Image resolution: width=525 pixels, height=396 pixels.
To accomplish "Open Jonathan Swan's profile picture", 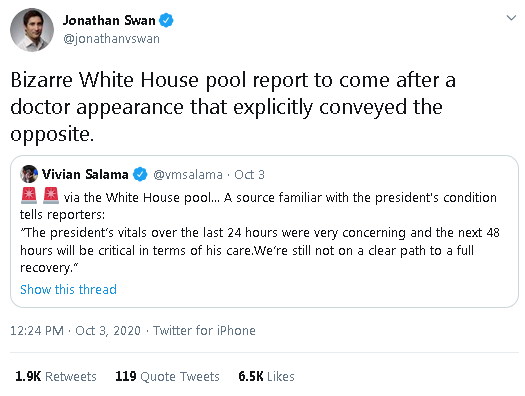I will click(32, 30).
